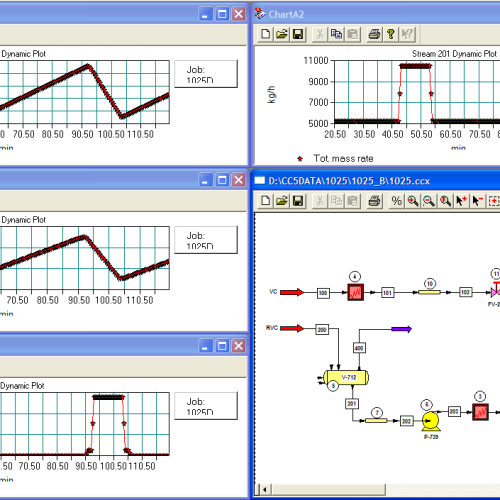Save the 1025.ccx flowsheet file
500x500 pixels.
click(x=298, y=201)
